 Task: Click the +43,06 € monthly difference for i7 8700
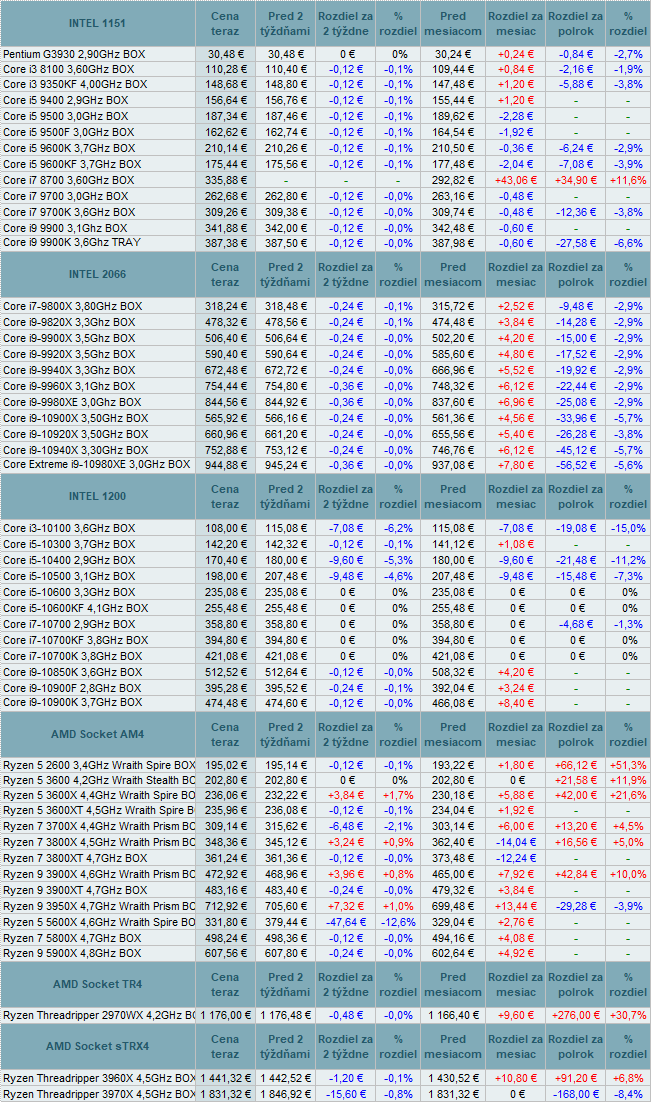coord(516,180)
